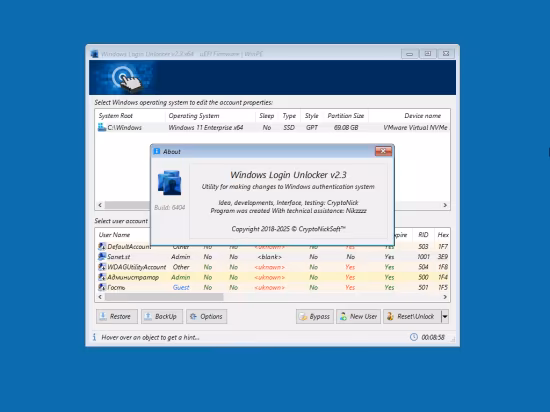Select the DefaultAccount name
Viewport: 550px width, 412px height.
tap(129, 246)
